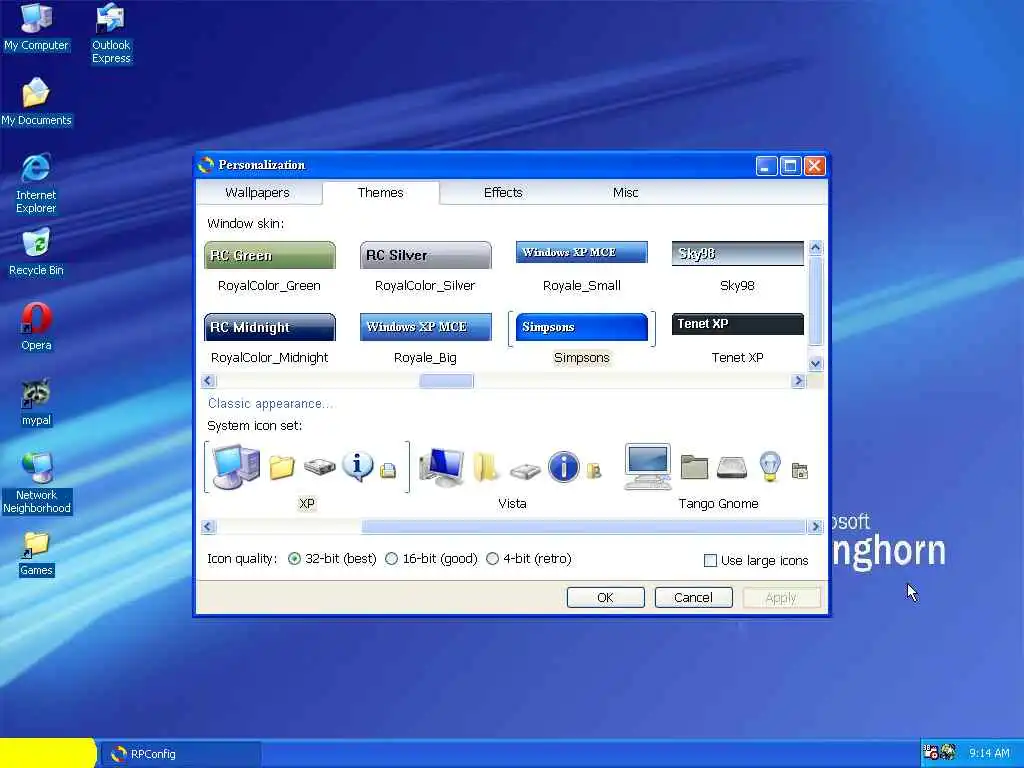
Task: Click Tango Gnome drive icon
Action: click(x=731, y=468)
